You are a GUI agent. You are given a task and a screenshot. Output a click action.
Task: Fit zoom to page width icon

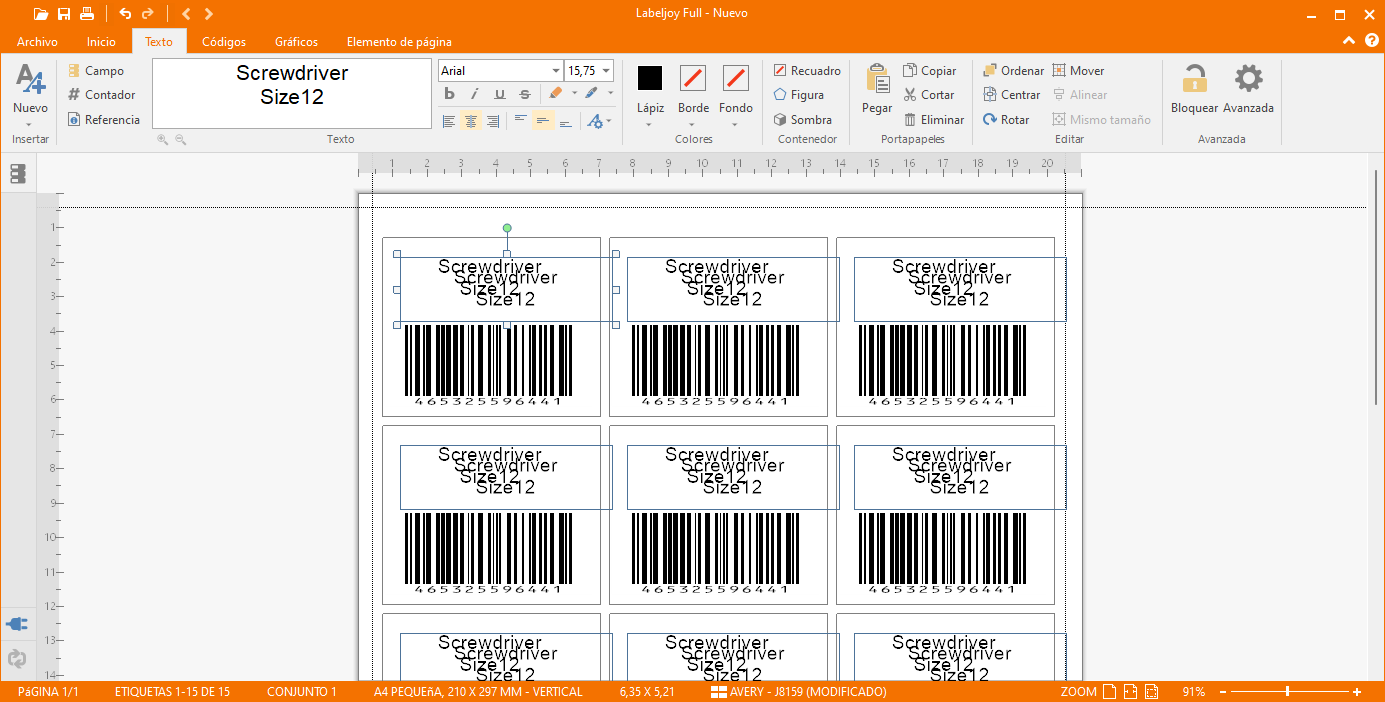[1130, 692]
